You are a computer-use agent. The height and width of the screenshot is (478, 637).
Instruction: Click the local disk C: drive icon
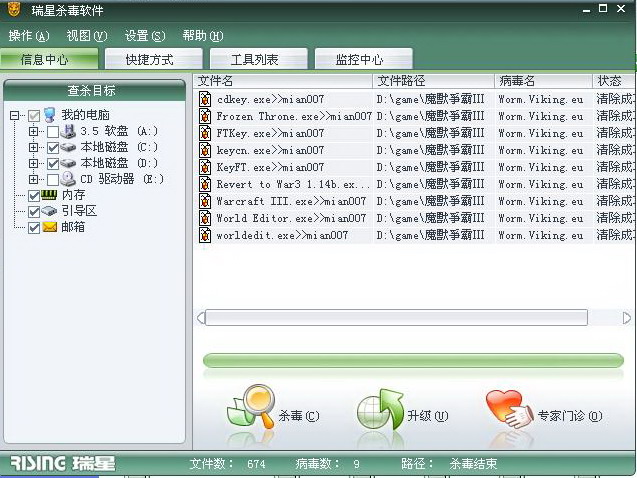click(x=68, y=147)
